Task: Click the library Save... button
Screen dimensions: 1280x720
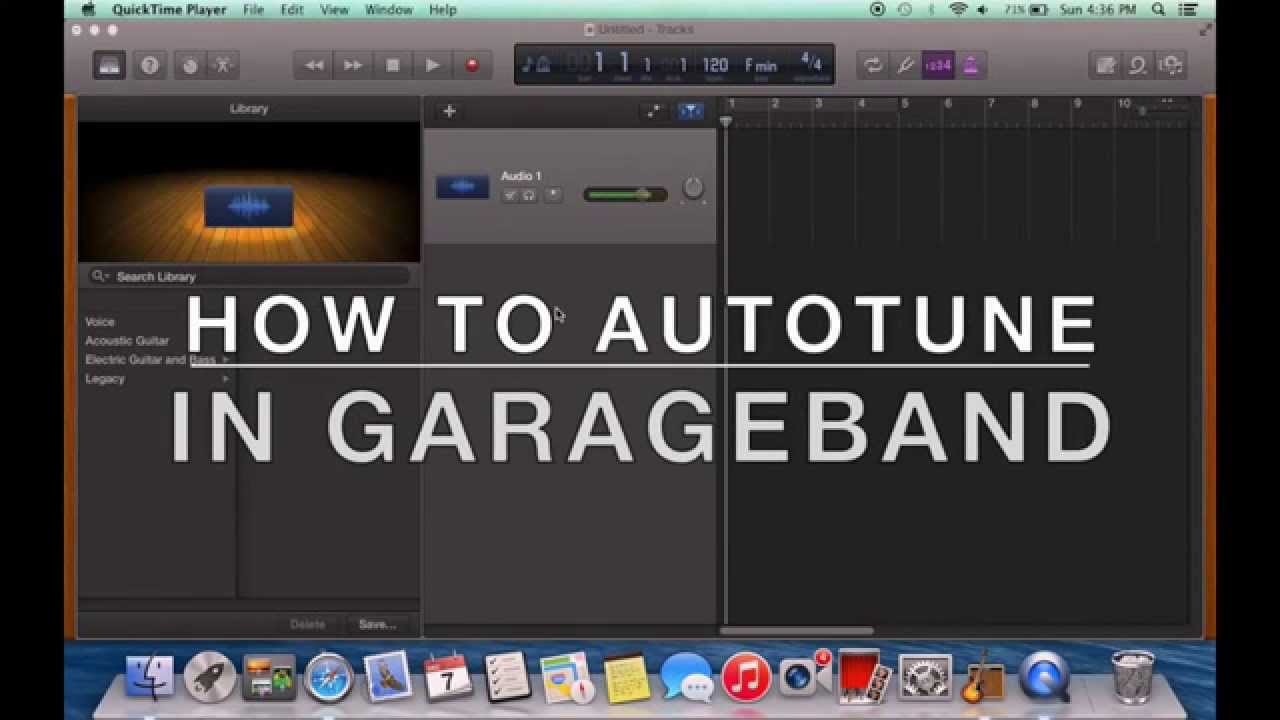Action: pyautogui.click(x=377, y=624)
